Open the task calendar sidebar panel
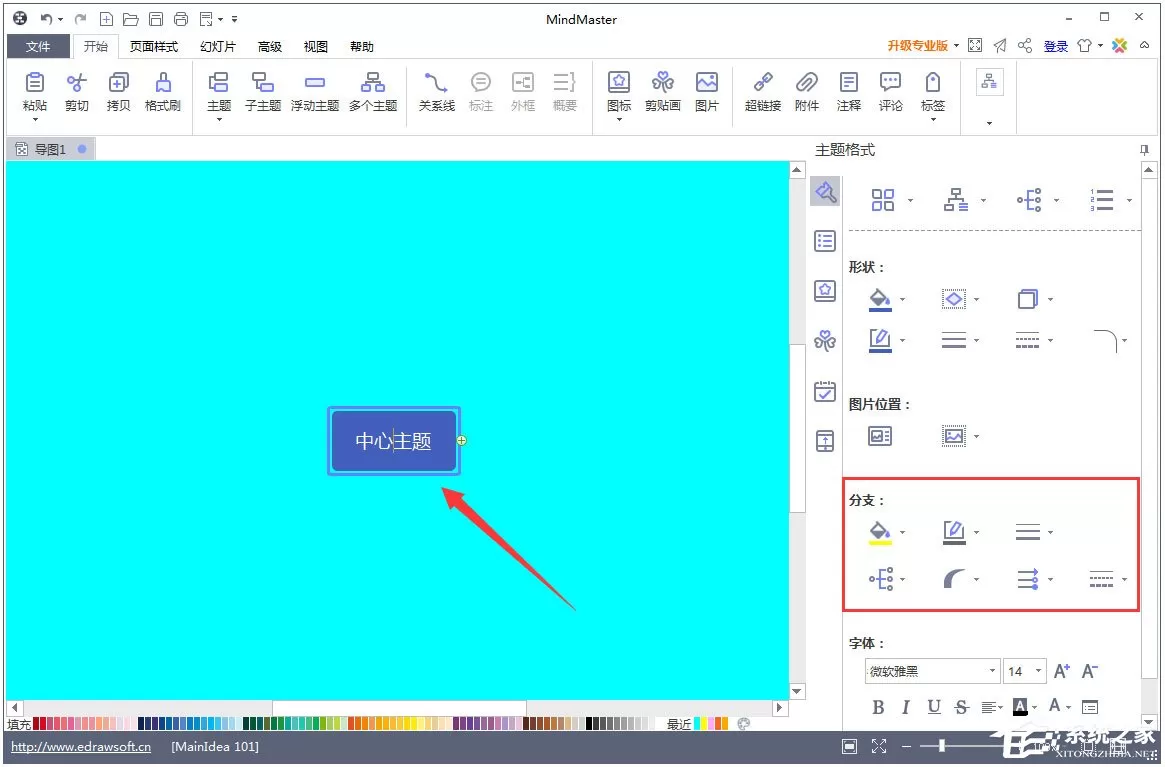The image size is (1165, 767). point(825,391)
